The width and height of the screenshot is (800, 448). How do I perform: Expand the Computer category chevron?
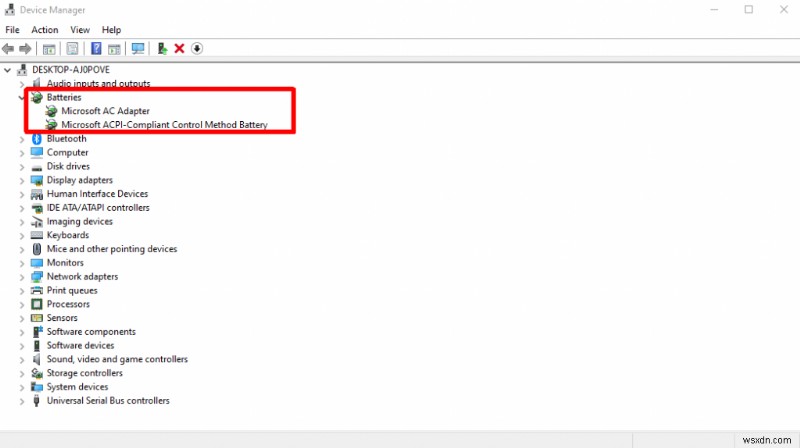click(x=22, y=153)
